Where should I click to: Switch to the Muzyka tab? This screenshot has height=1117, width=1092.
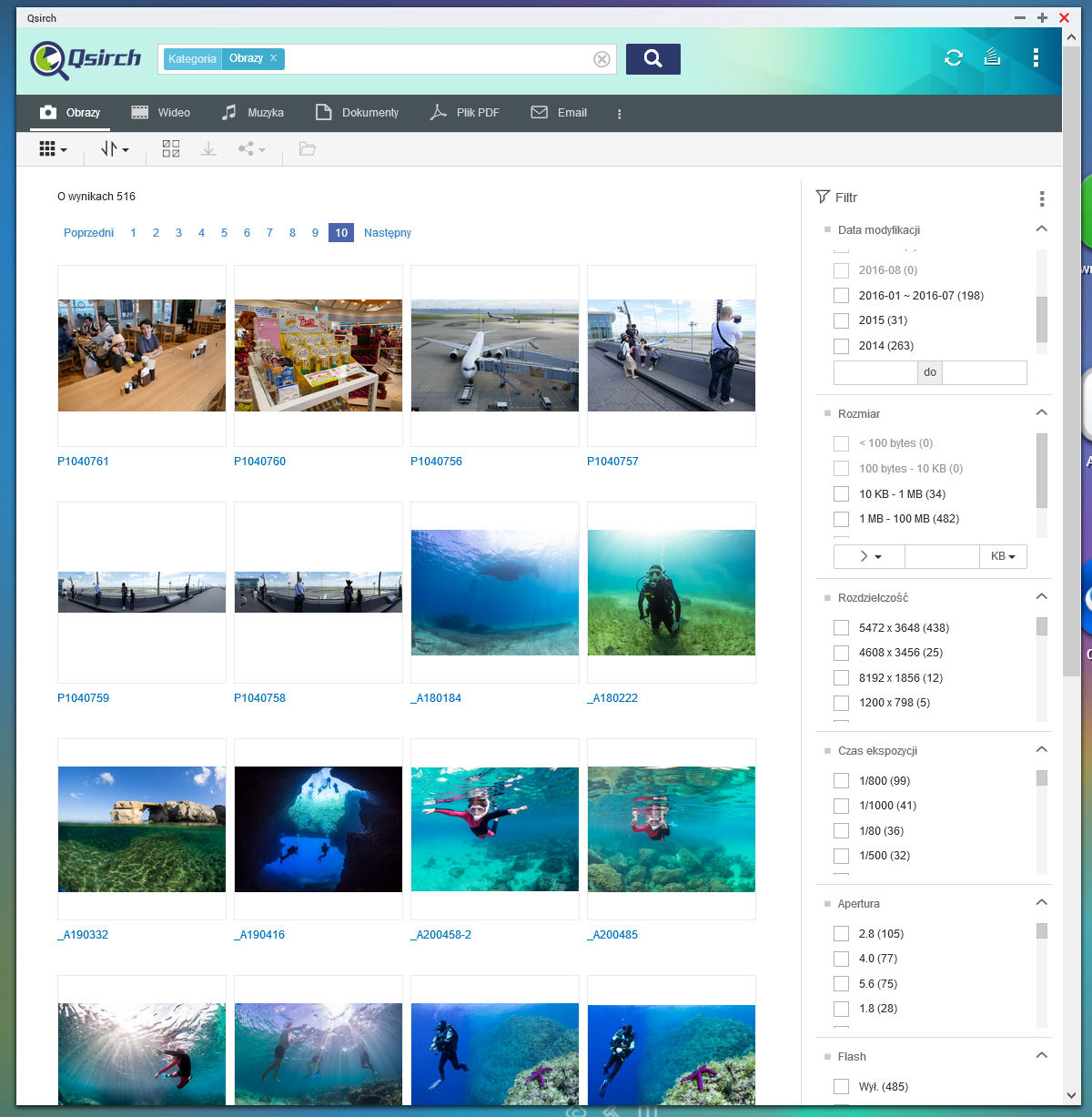coord(253,113)
